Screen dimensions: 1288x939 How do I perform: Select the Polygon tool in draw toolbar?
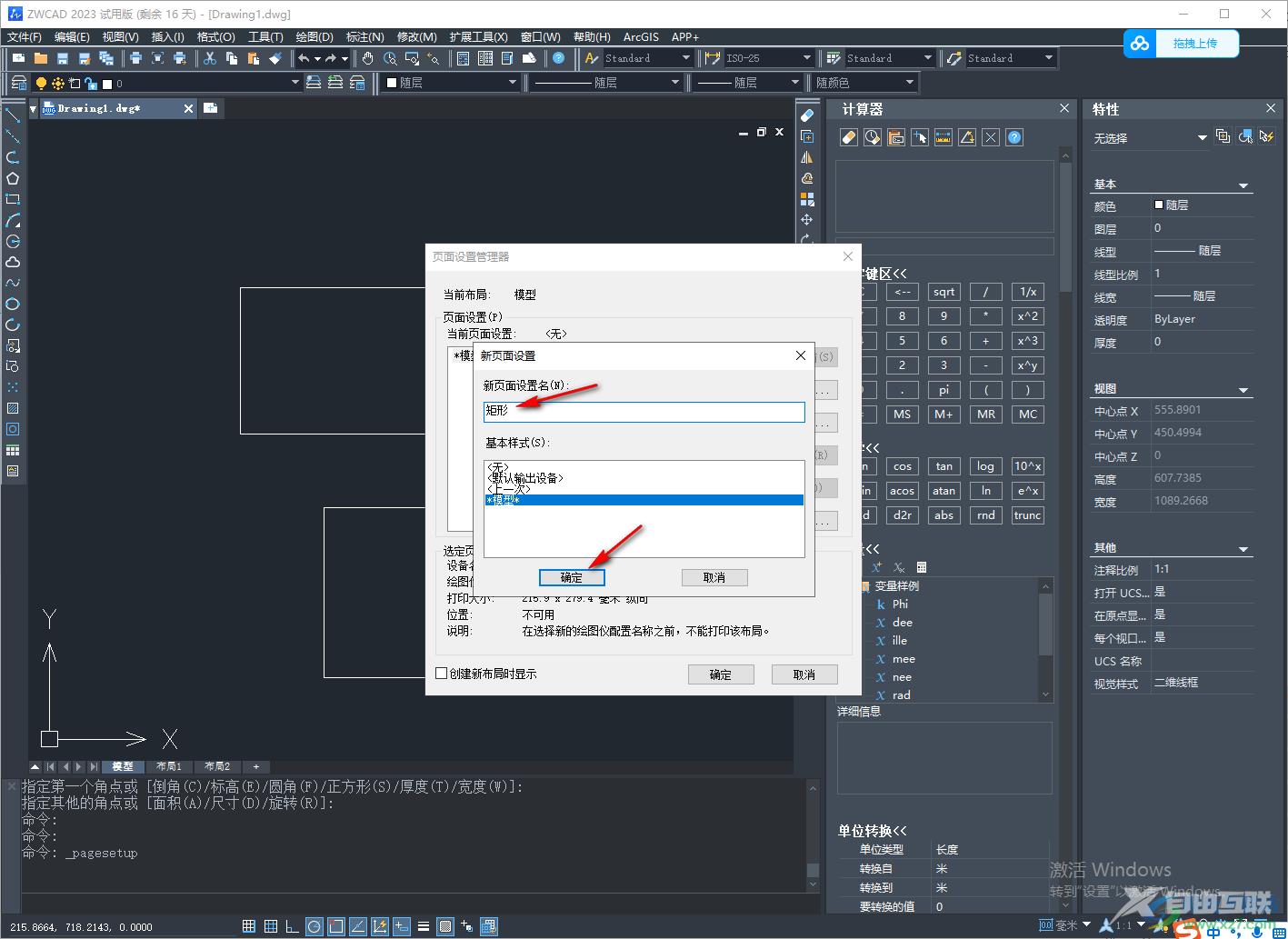[x=13, y=178]
